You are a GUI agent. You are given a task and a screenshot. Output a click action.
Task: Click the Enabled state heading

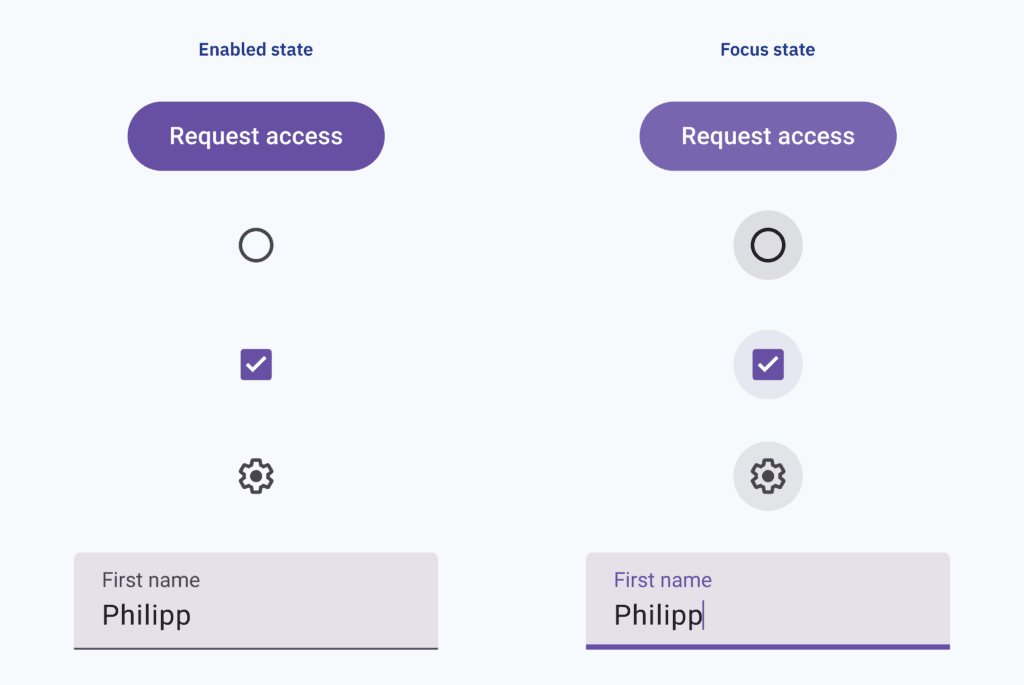(256, 49)
